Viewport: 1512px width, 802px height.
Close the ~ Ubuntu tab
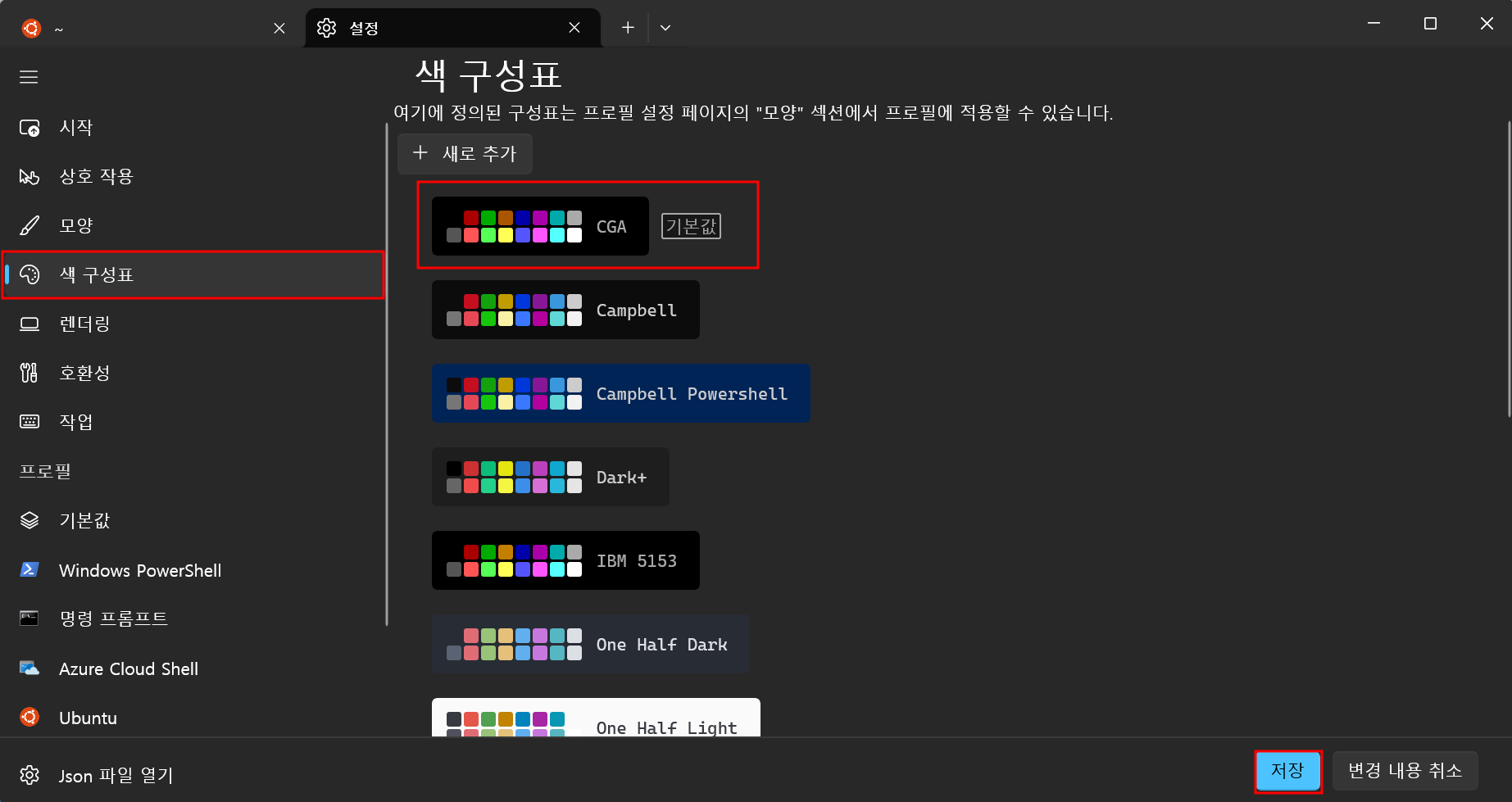279,29
